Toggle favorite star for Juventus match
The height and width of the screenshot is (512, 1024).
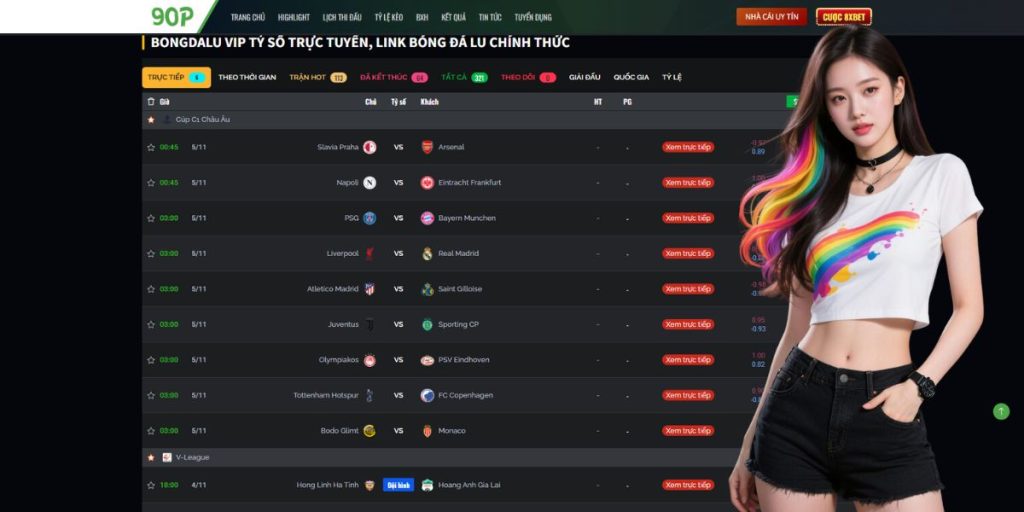point(151,325)
